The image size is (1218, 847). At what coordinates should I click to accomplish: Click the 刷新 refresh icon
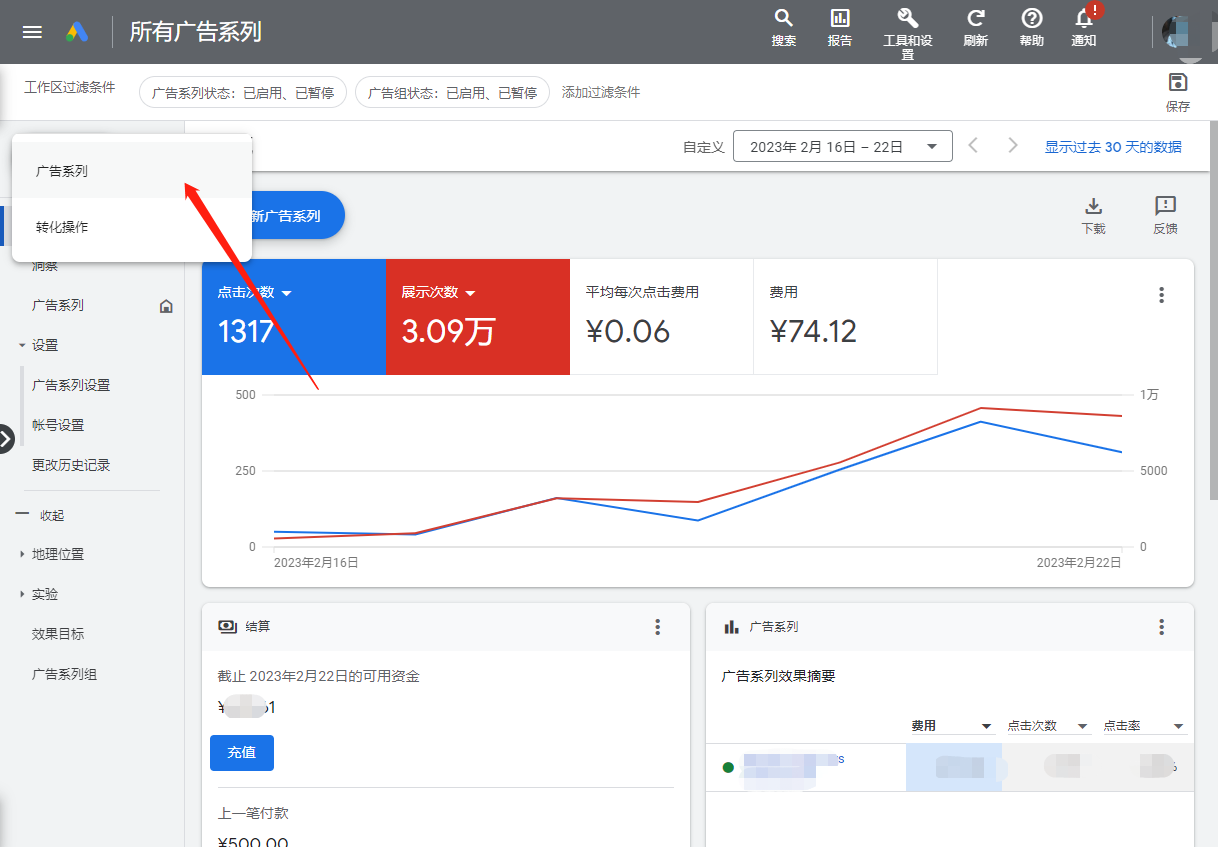point(976,28)
